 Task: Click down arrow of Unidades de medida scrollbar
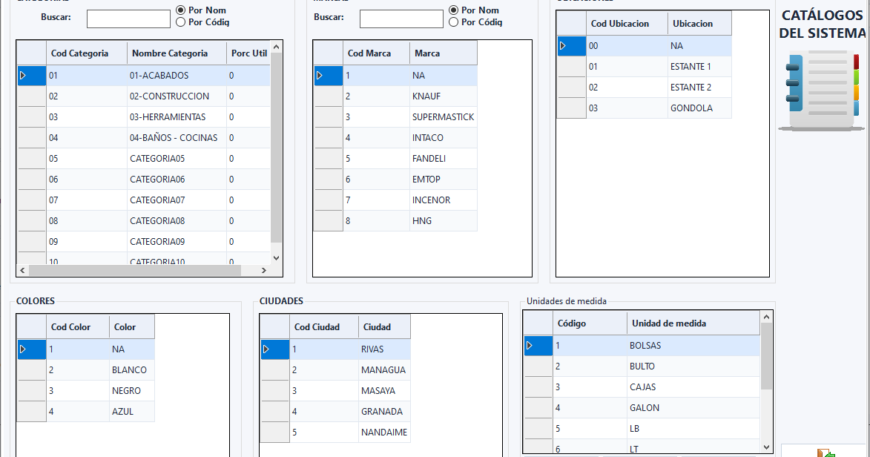coord(766,447)
